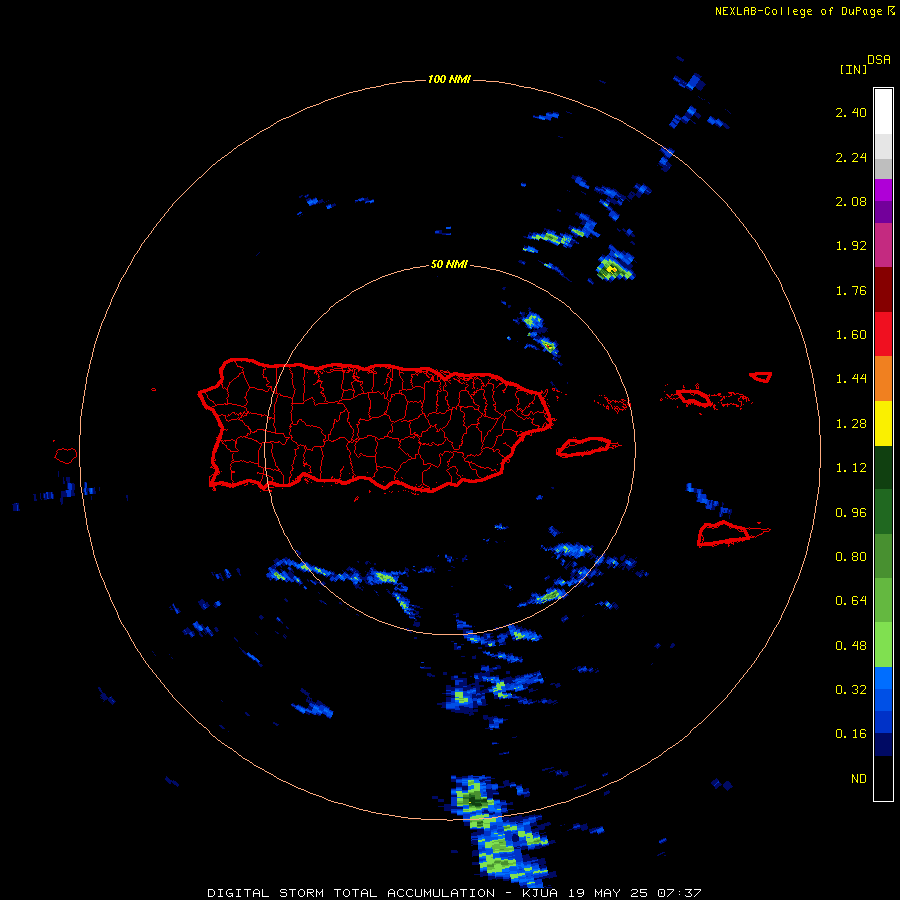Click the ND legend label
Image resolution: width=900 pixels, height=900 pixels.
[859, 779]
